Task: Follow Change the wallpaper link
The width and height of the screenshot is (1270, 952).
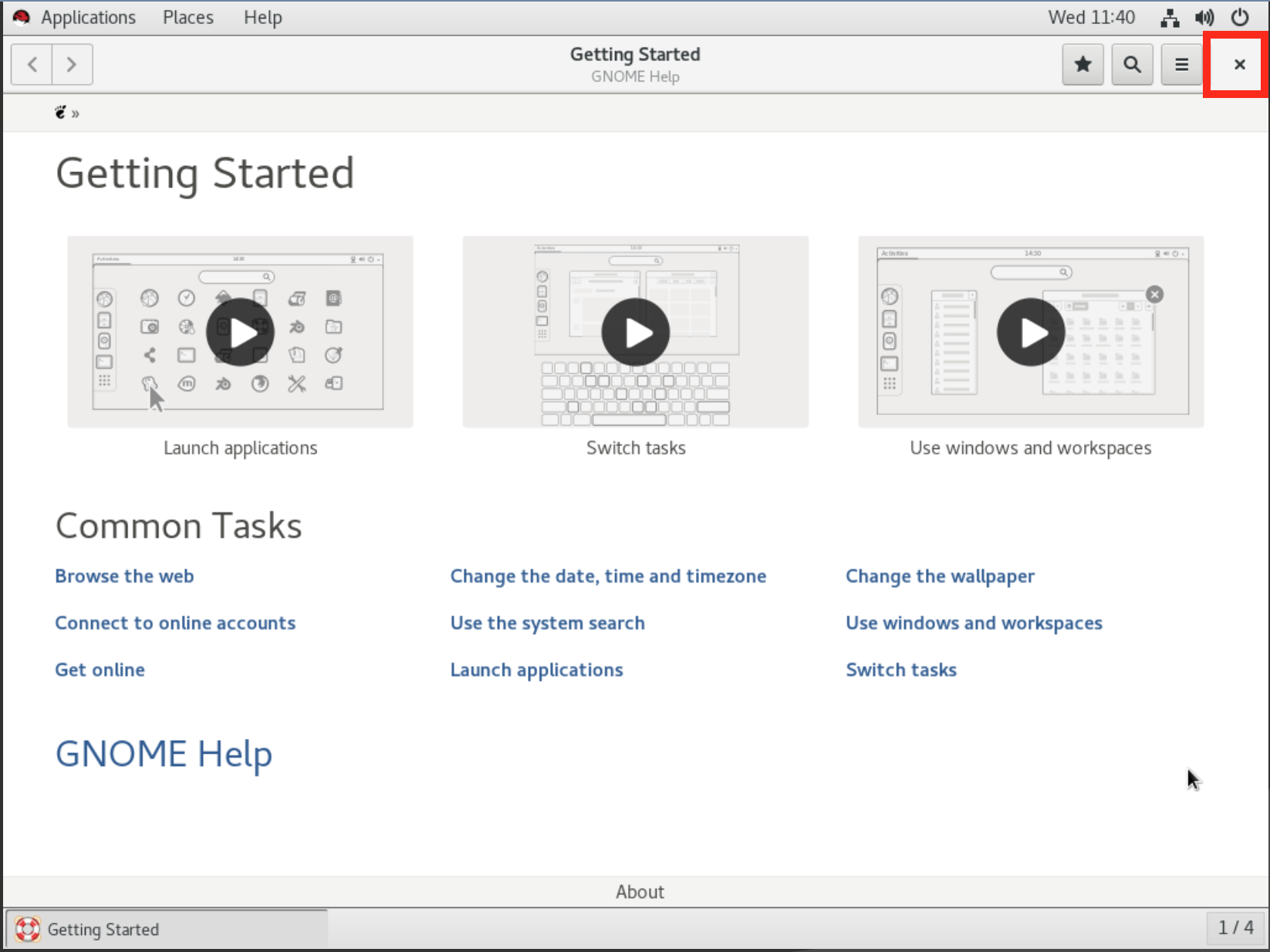Action: (x=940, y=576)
